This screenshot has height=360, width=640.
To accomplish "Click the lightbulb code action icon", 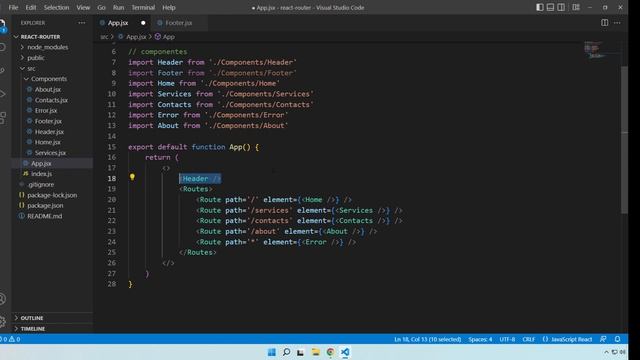I will pos(132,177).
